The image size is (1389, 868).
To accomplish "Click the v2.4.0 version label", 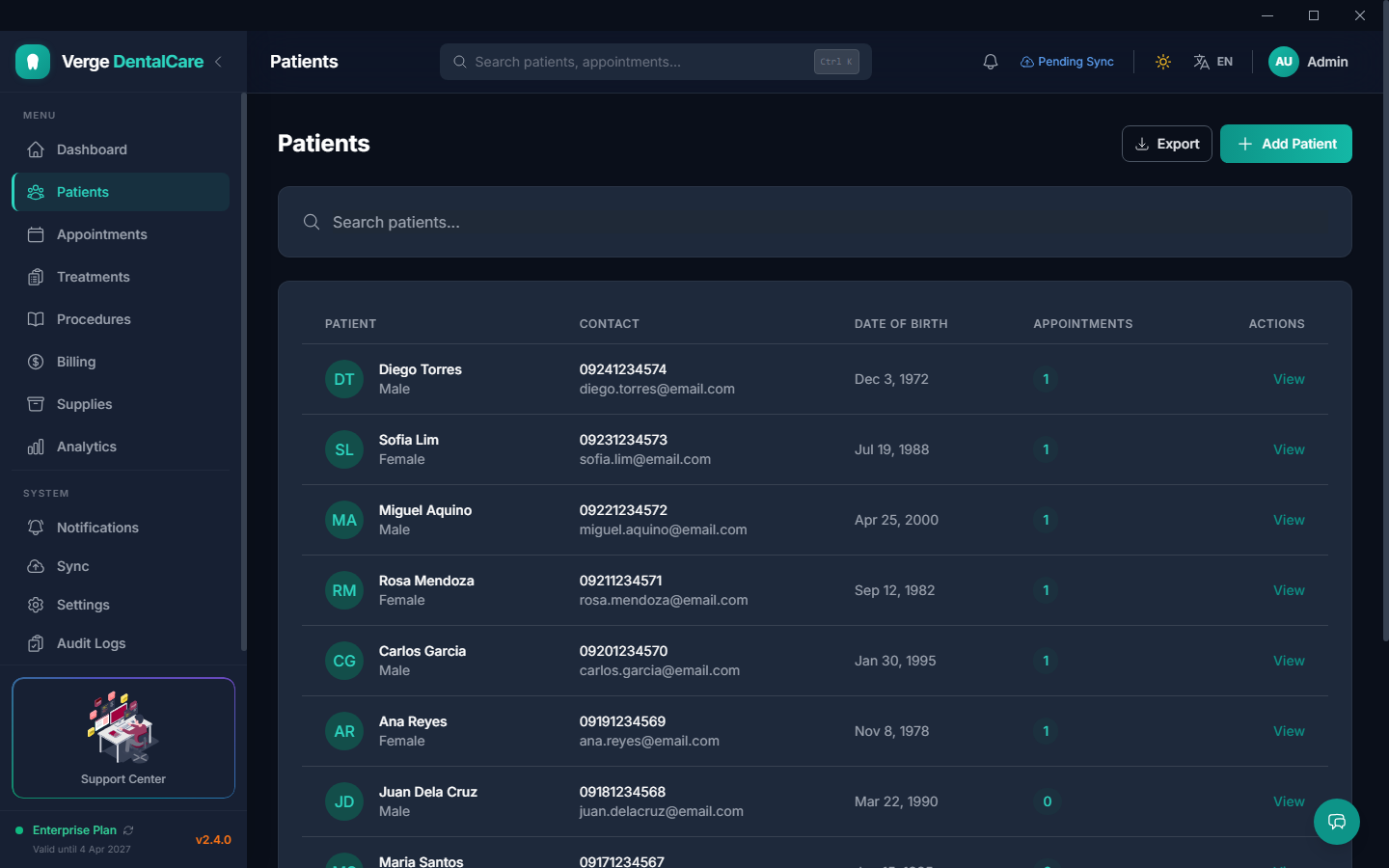I will pyautogui.click(x=213, y=840).
